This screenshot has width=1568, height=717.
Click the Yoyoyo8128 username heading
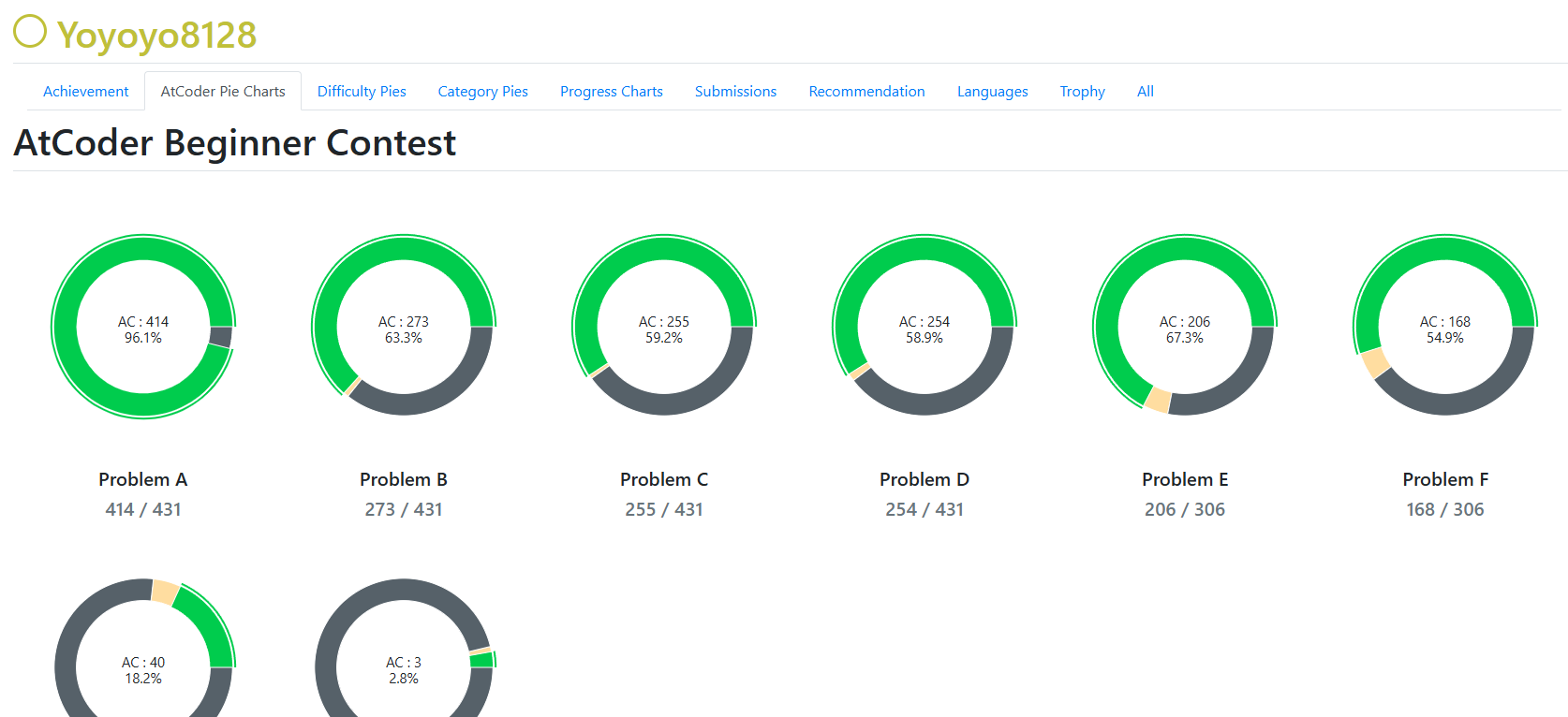[x=156, y=36]
